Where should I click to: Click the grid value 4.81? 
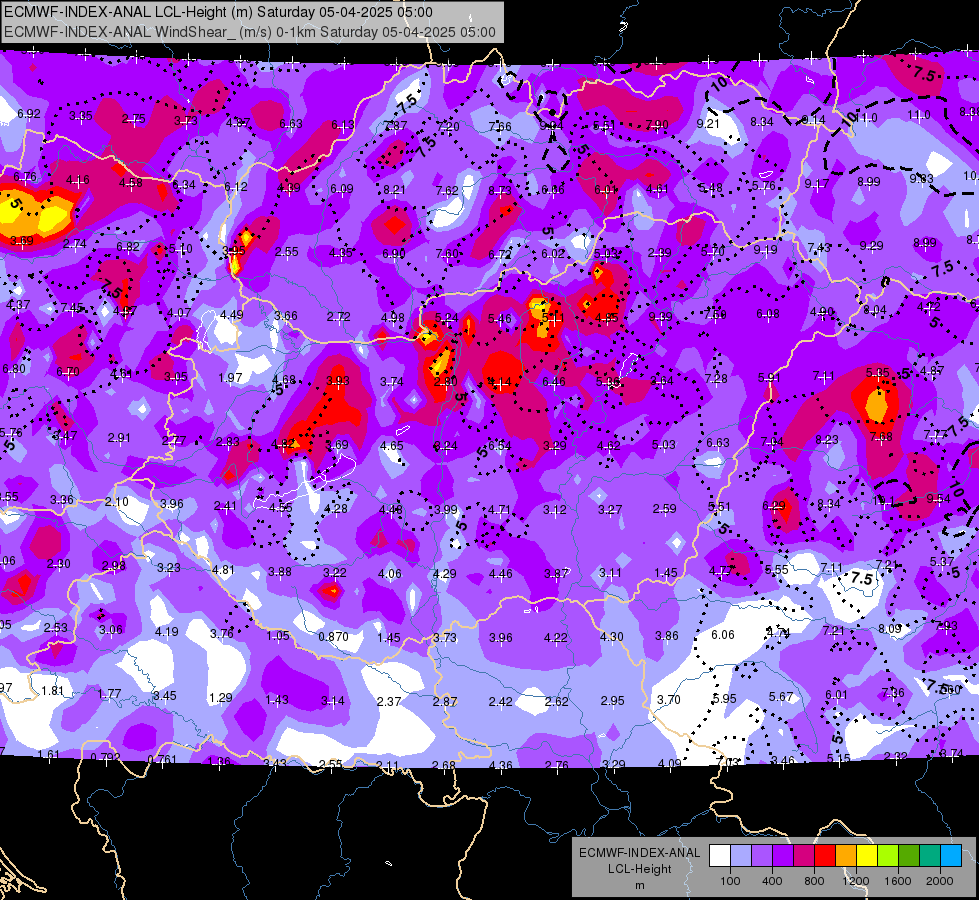223,570
